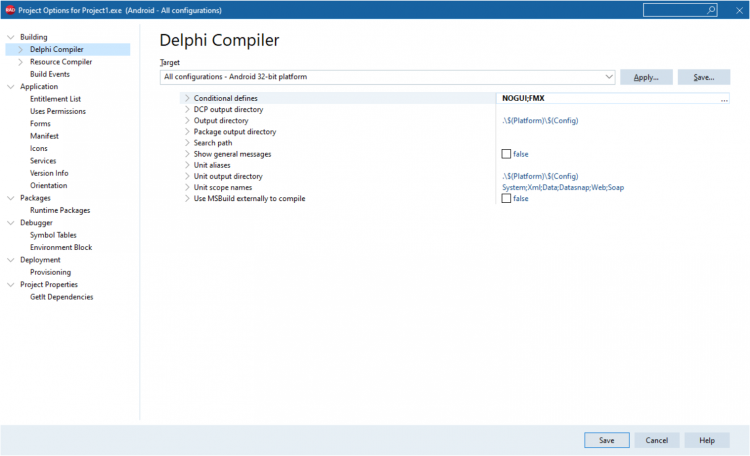
Task: Select GetIt Dependencies in the tree
Action: (x=61, y=297)
